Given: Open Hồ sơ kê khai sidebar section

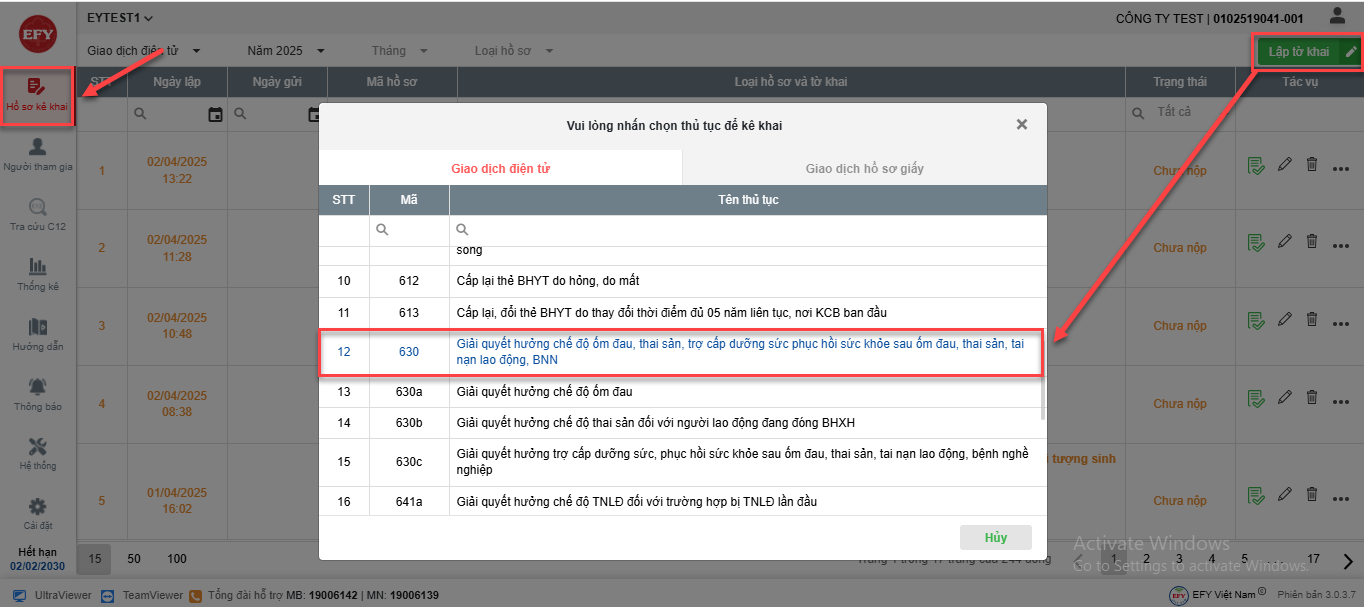Looking at the screenshot, I should [x=37, y=96].
